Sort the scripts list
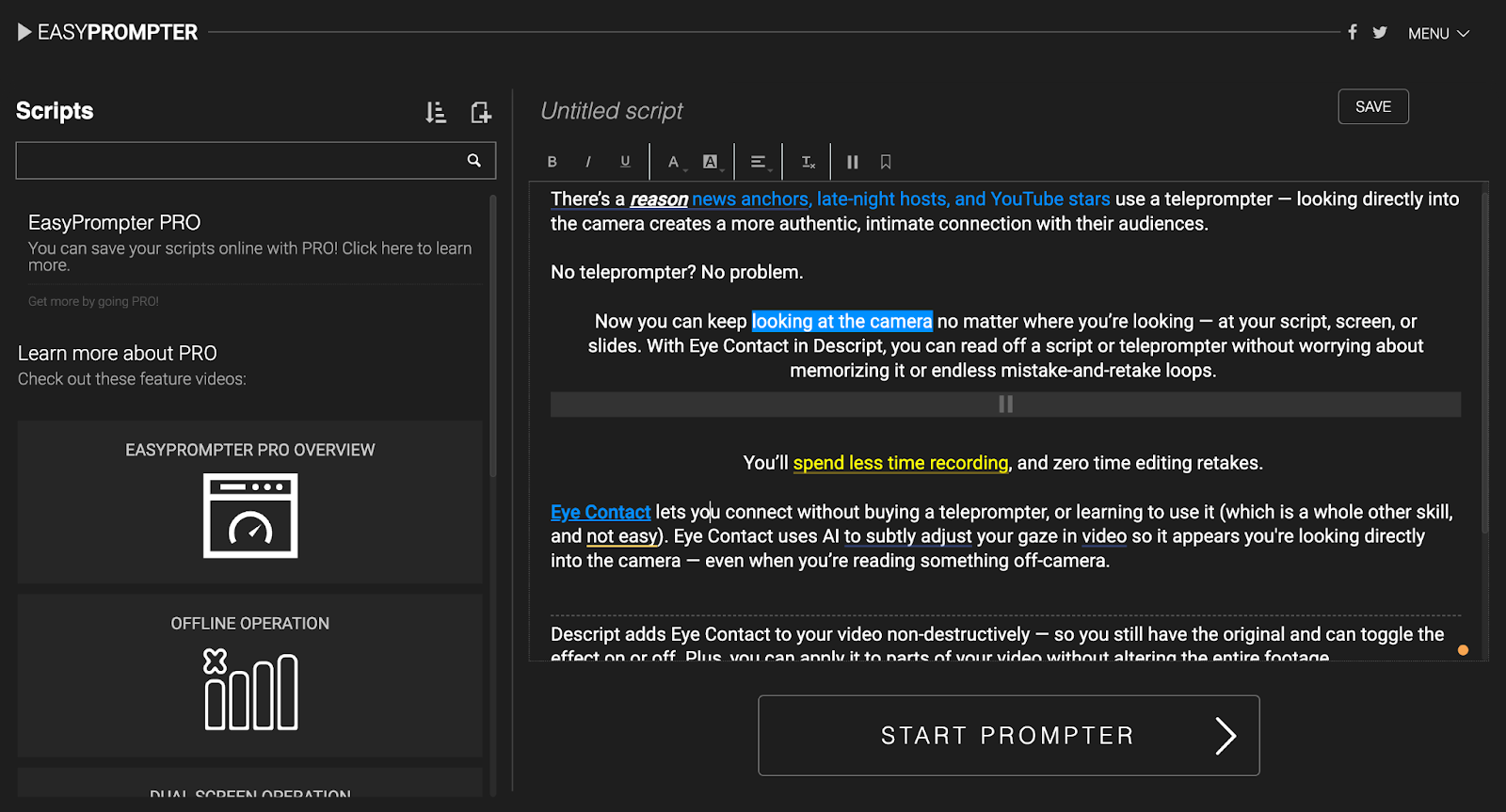 click(x=436, y=113)
